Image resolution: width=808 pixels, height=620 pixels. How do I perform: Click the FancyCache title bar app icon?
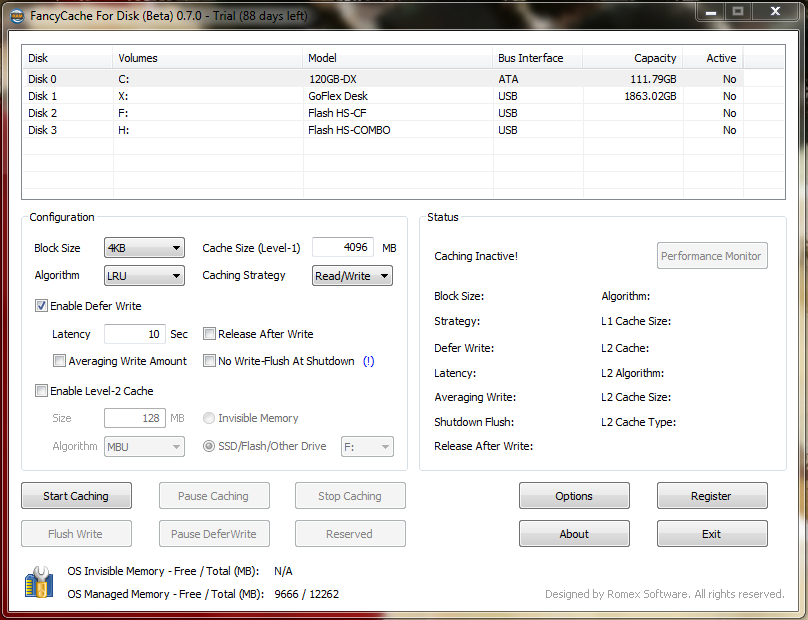tap(17, 15)
